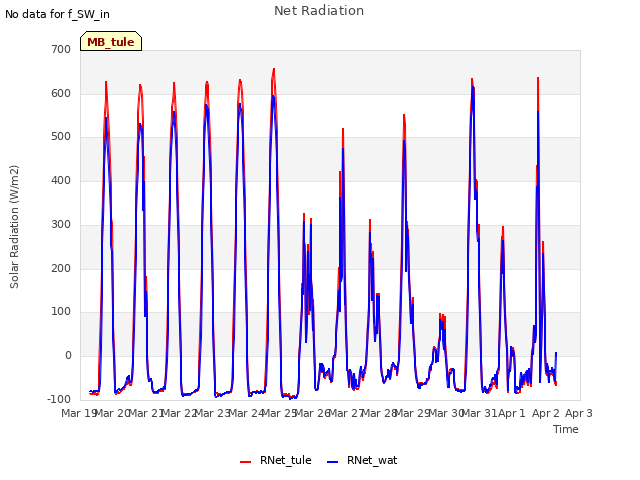Click the Apr 3 x-axis label
The height and width of the screenshot is (480, 640).
coord(579,413)
